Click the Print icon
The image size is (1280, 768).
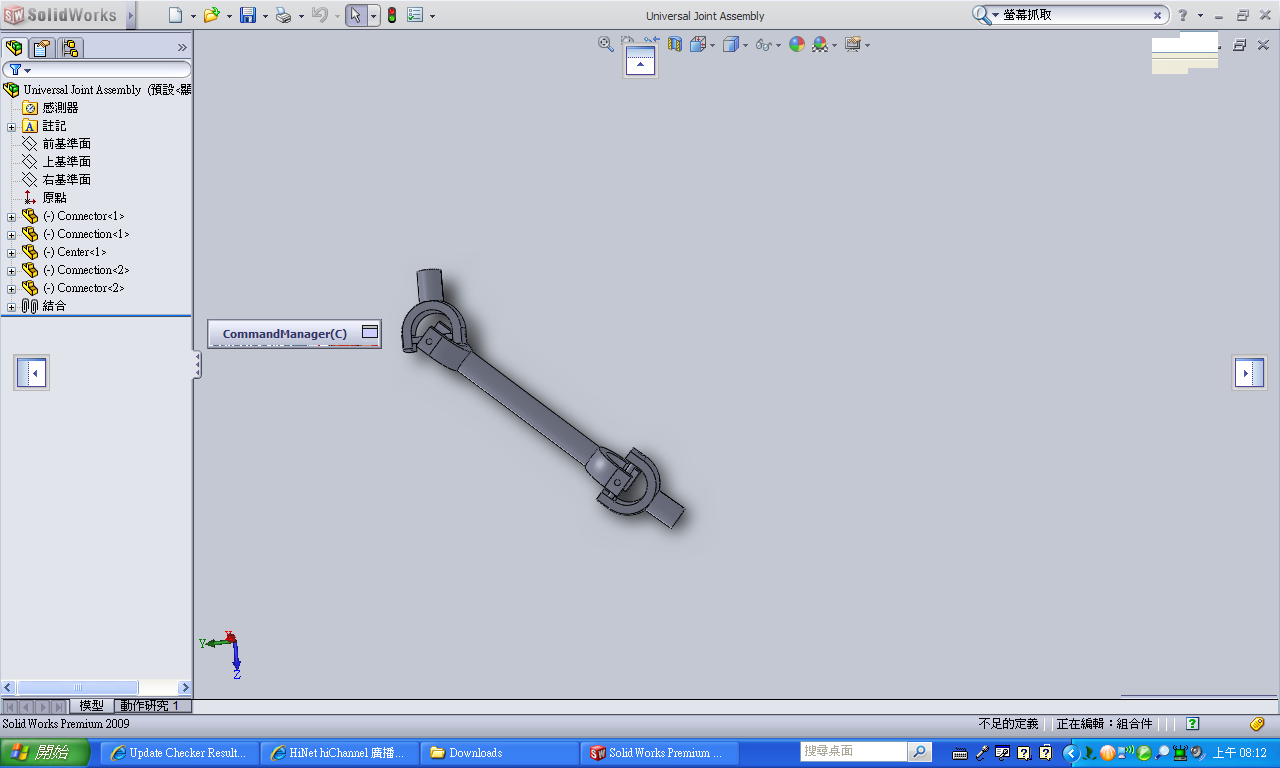[x=283, y=15]
